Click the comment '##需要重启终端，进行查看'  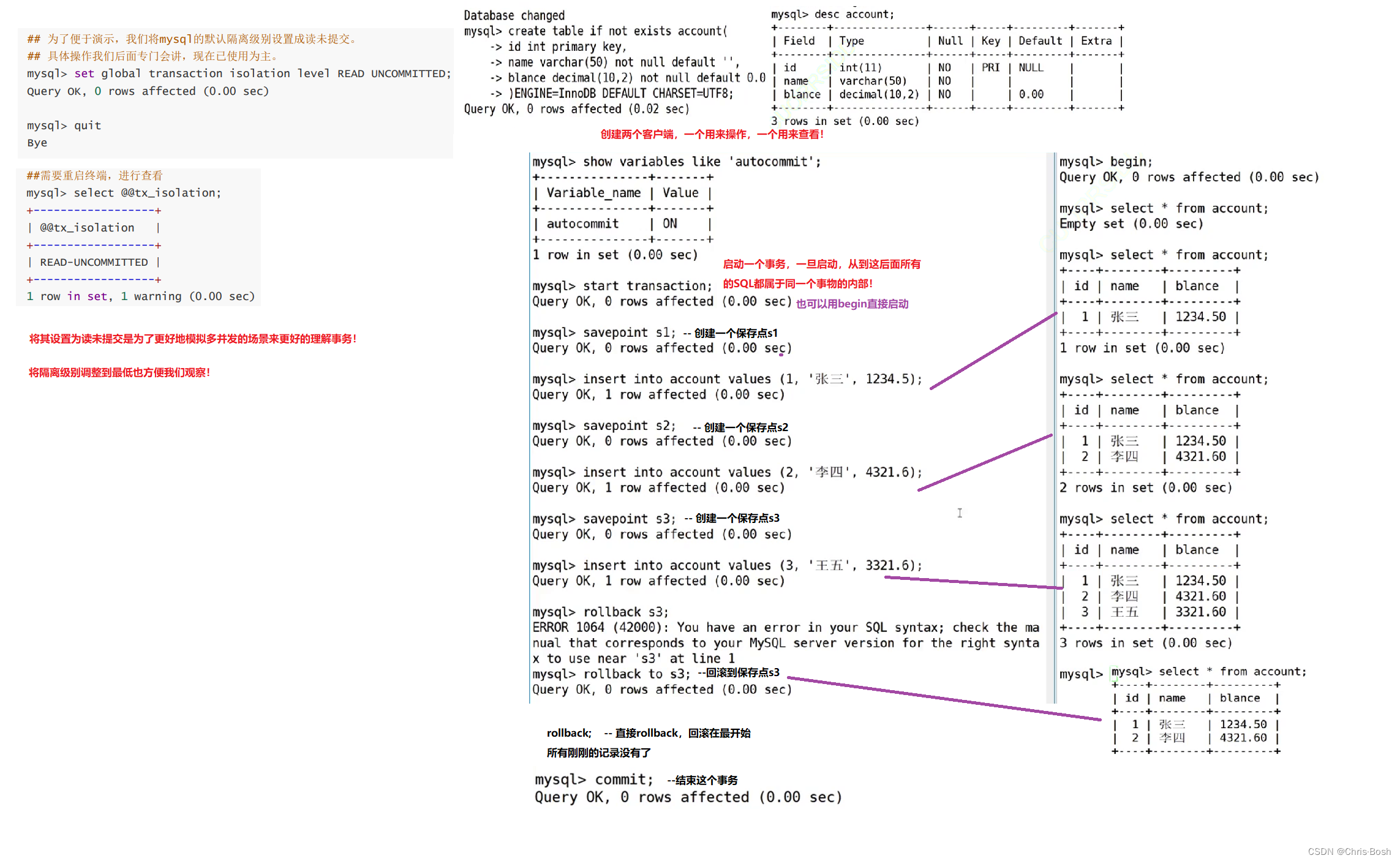pos(94,176)
